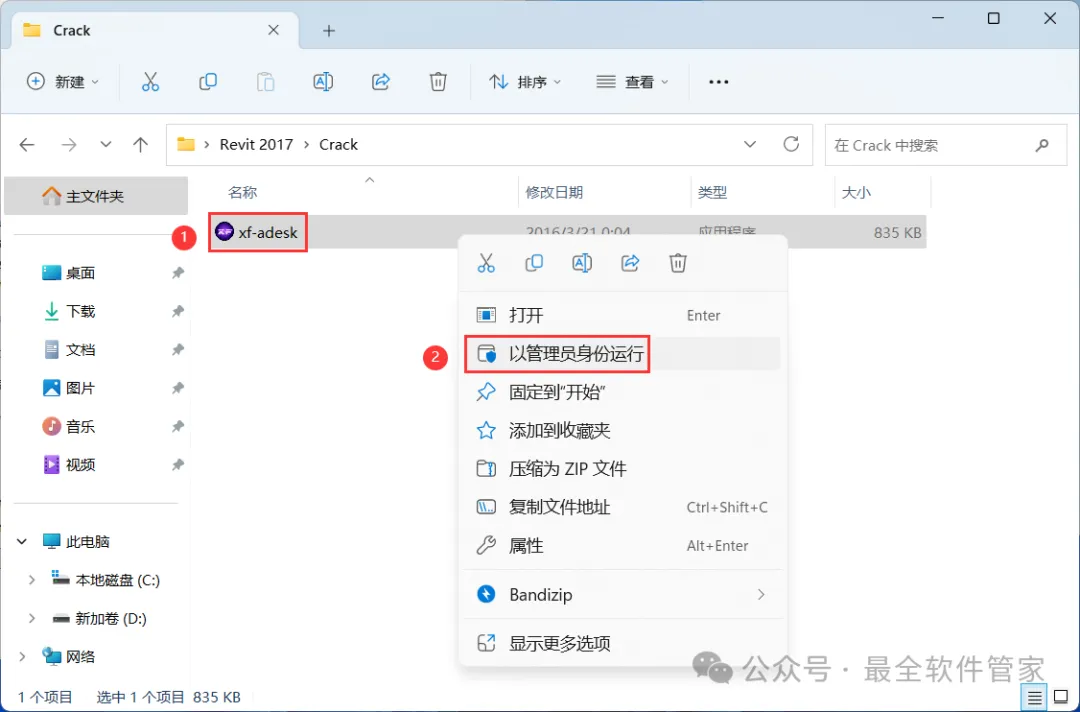Expand the 本地磁盘 (C:) node
This screenshot has width=1080, height=712.
[x=32, y=580]
